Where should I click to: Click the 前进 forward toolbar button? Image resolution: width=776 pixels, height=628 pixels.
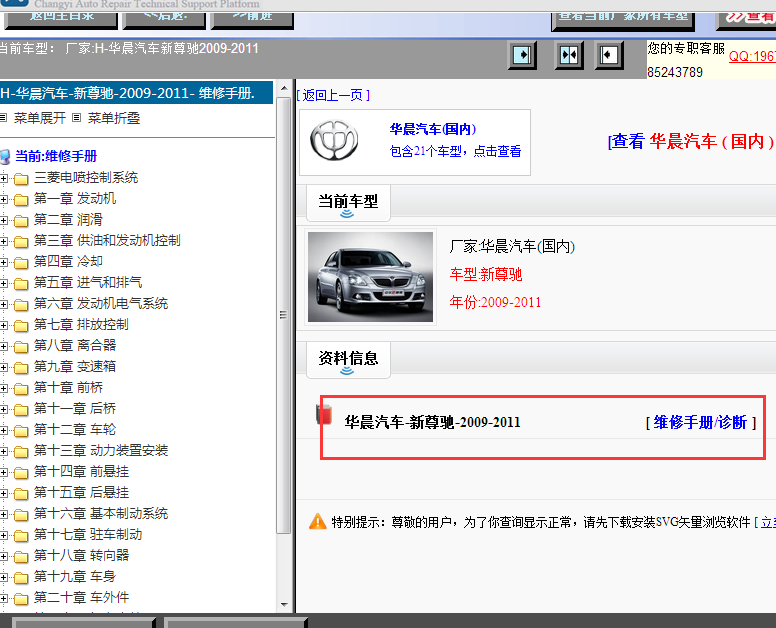tap(252, 20)
